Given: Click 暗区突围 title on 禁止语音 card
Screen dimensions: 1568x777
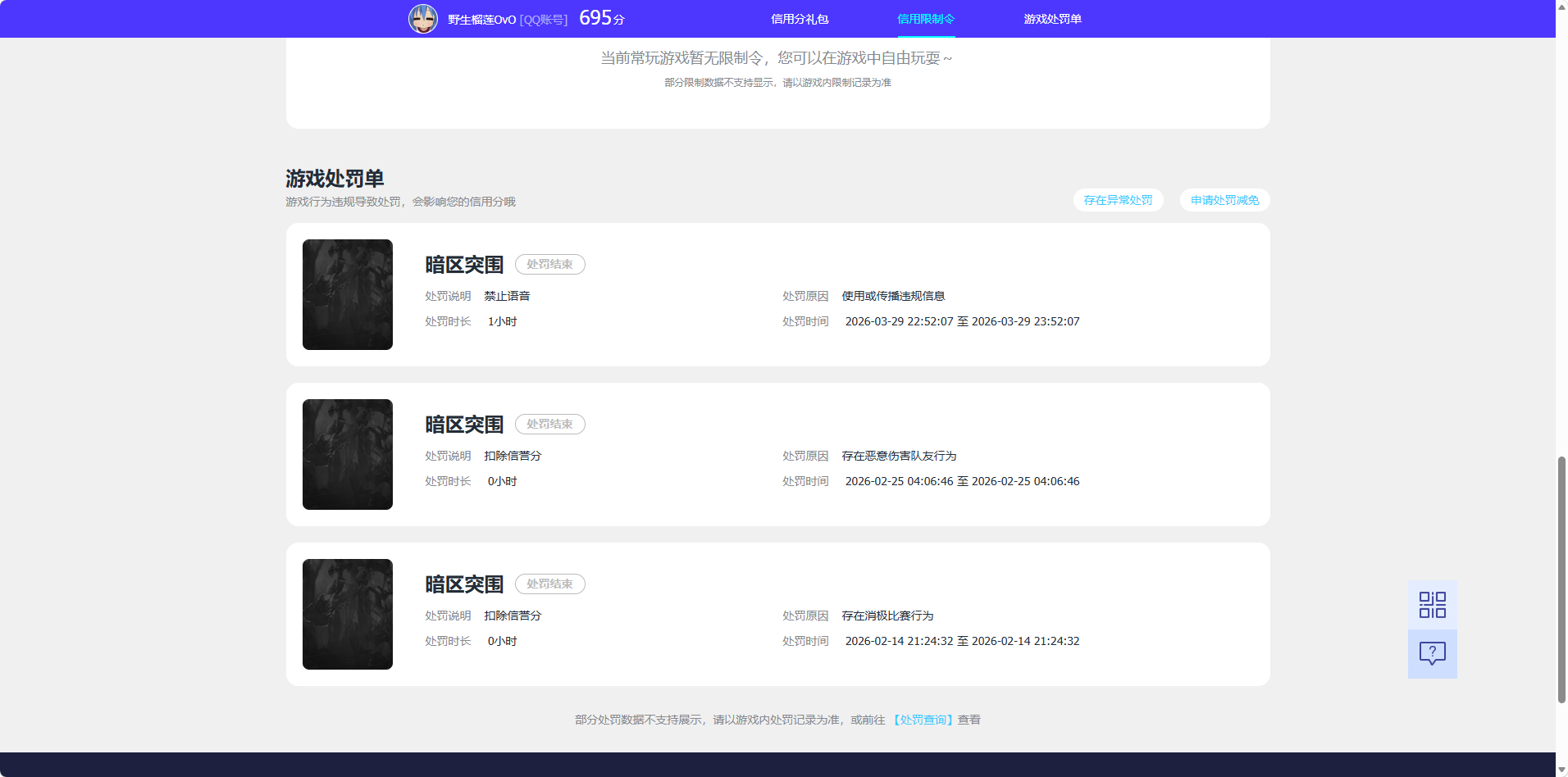Looking at the screenshot, I should coord(464,265).
